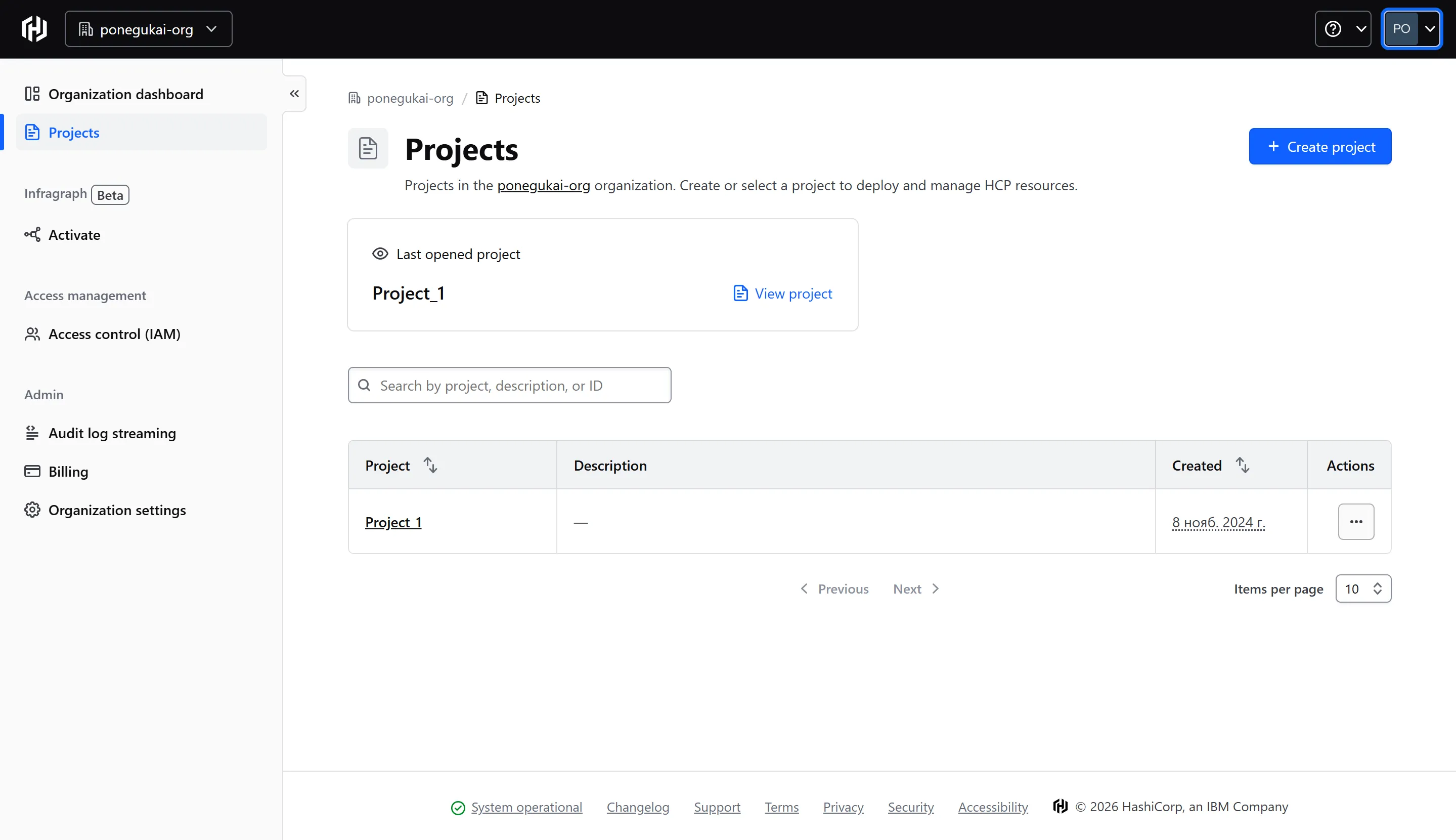The height and width of the screenshot is (840, 1456).
Task: Go to Next page
Action: point(916,589)
